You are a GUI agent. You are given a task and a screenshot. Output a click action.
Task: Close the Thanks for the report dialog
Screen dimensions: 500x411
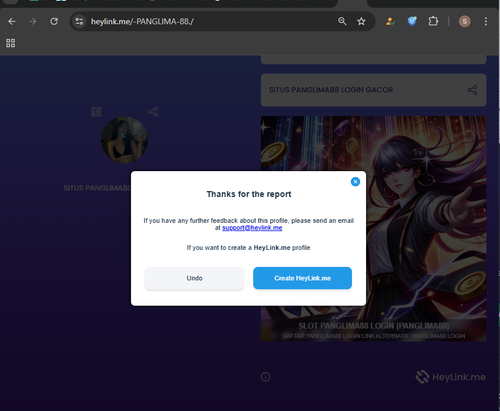(355, 182)
